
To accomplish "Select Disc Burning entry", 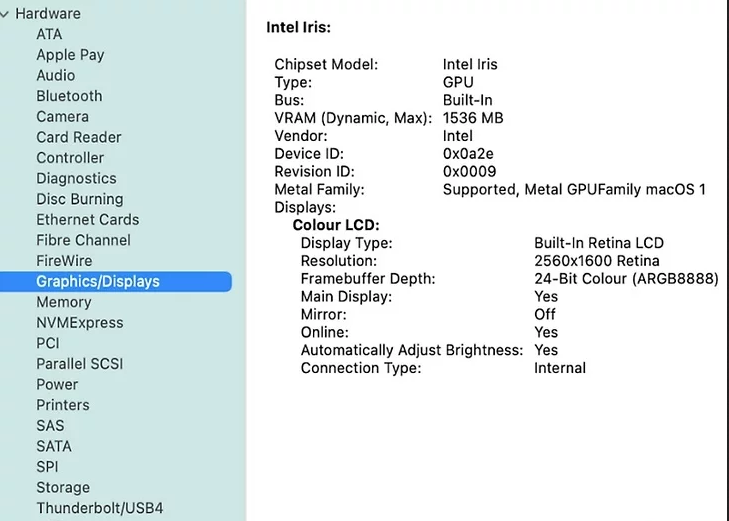I will pyautogui.click(x=80, y=199).
